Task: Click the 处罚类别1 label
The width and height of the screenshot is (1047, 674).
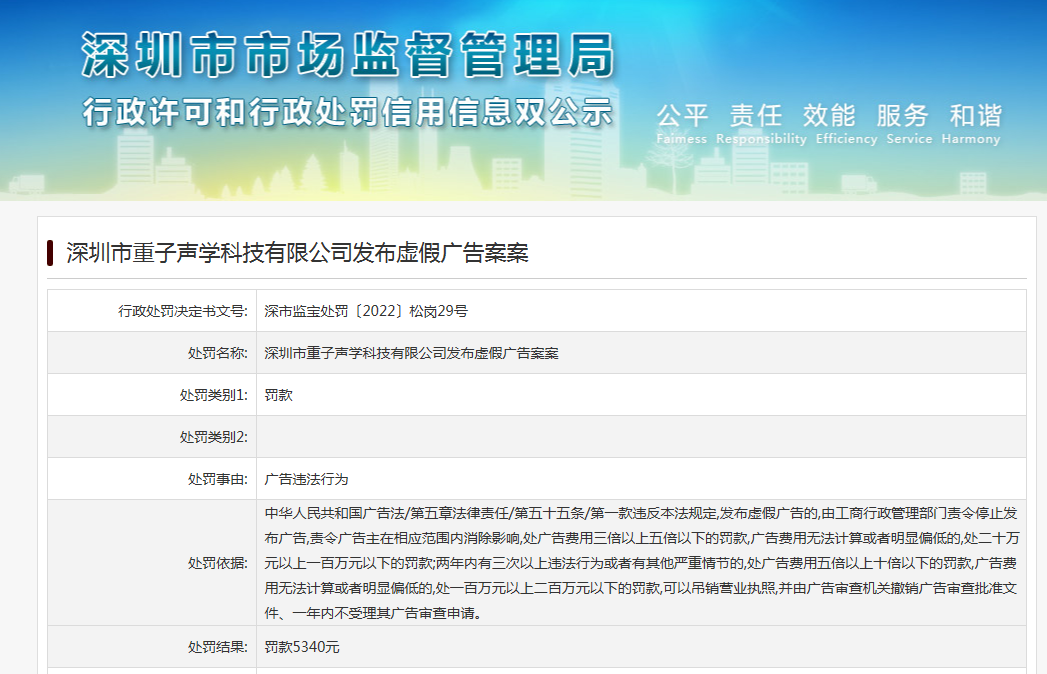Action: click(x=214, y=395)
